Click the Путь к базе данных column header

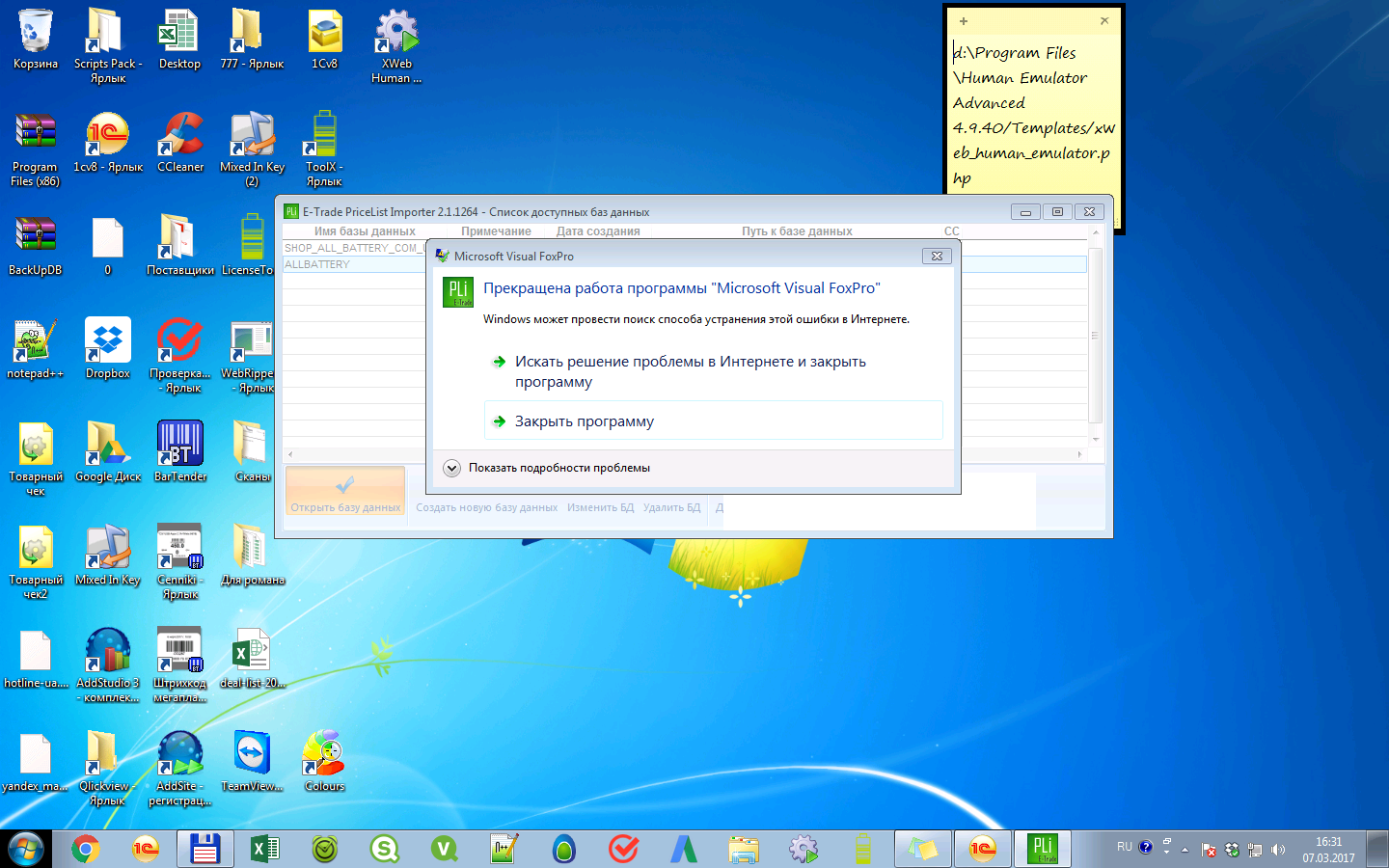797,231
